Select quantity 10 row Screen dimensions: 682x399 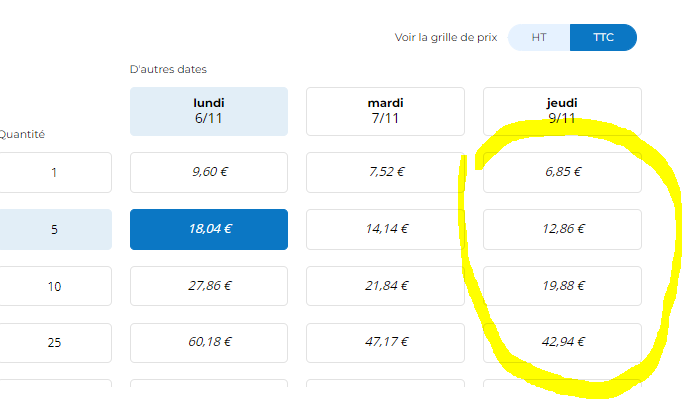(x=54, y=286)
